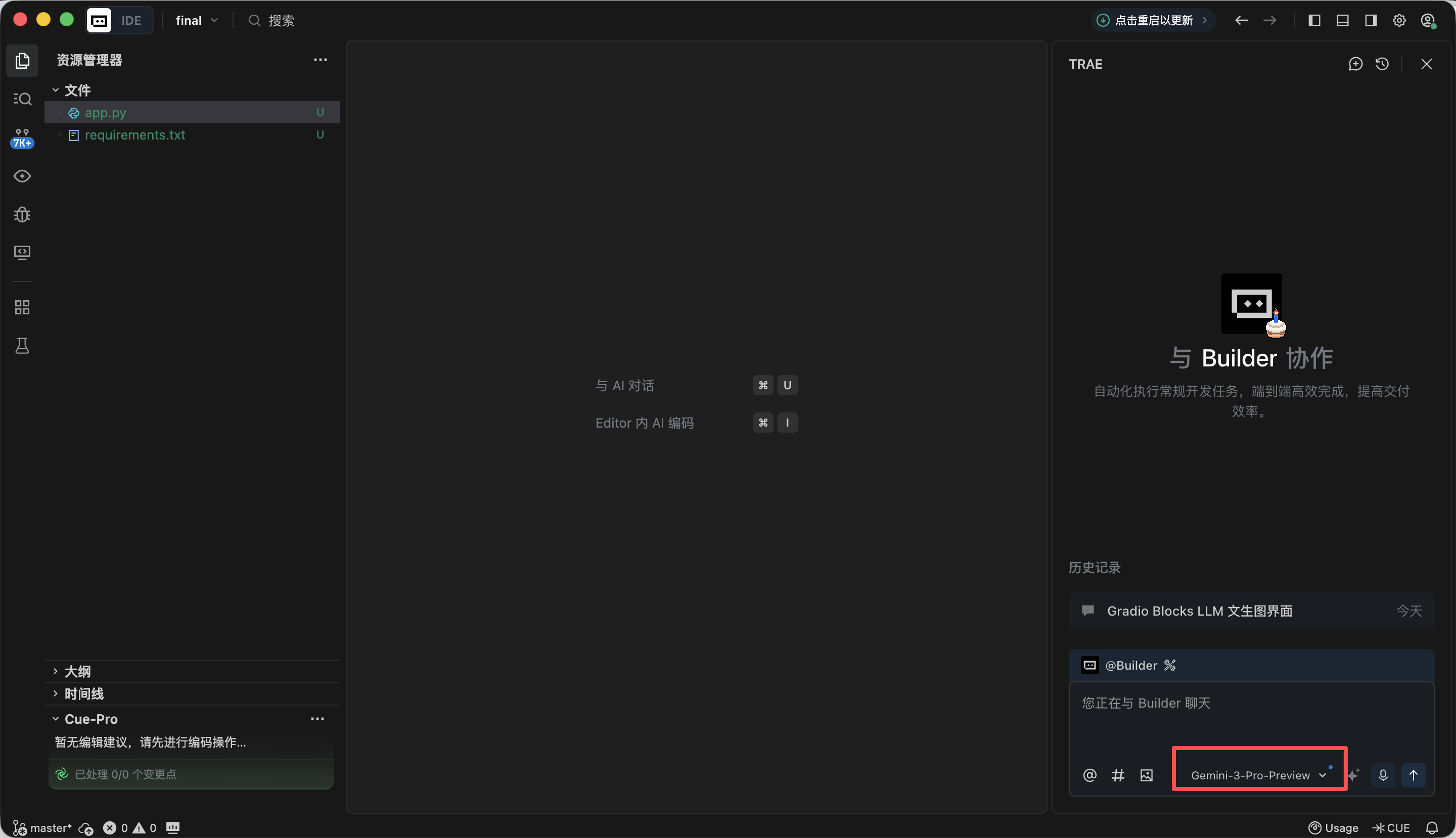Screen dimensions: 1456x838
Task: Click the Usage link in the status bar
Action: pos(1333,828)
